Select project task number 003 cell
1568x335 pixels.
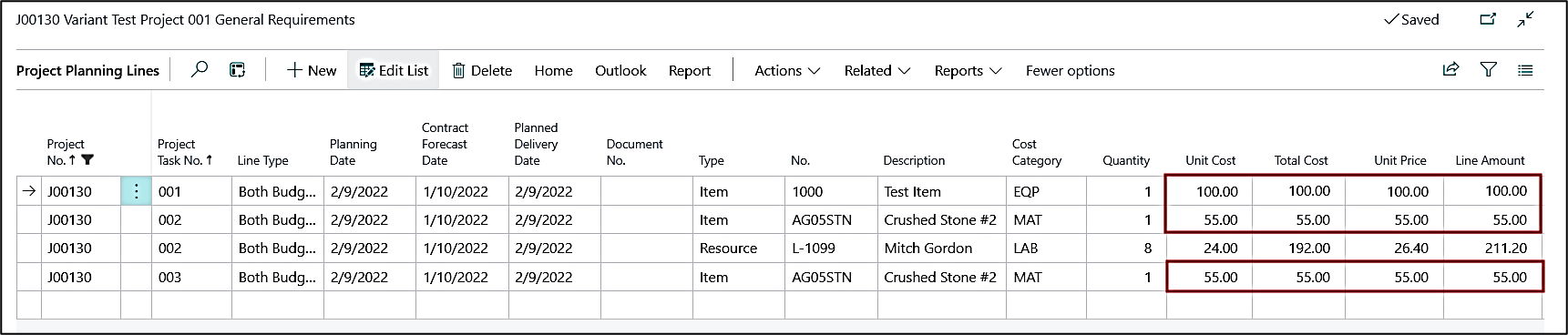pyautogui.click(x=191, y=277)
